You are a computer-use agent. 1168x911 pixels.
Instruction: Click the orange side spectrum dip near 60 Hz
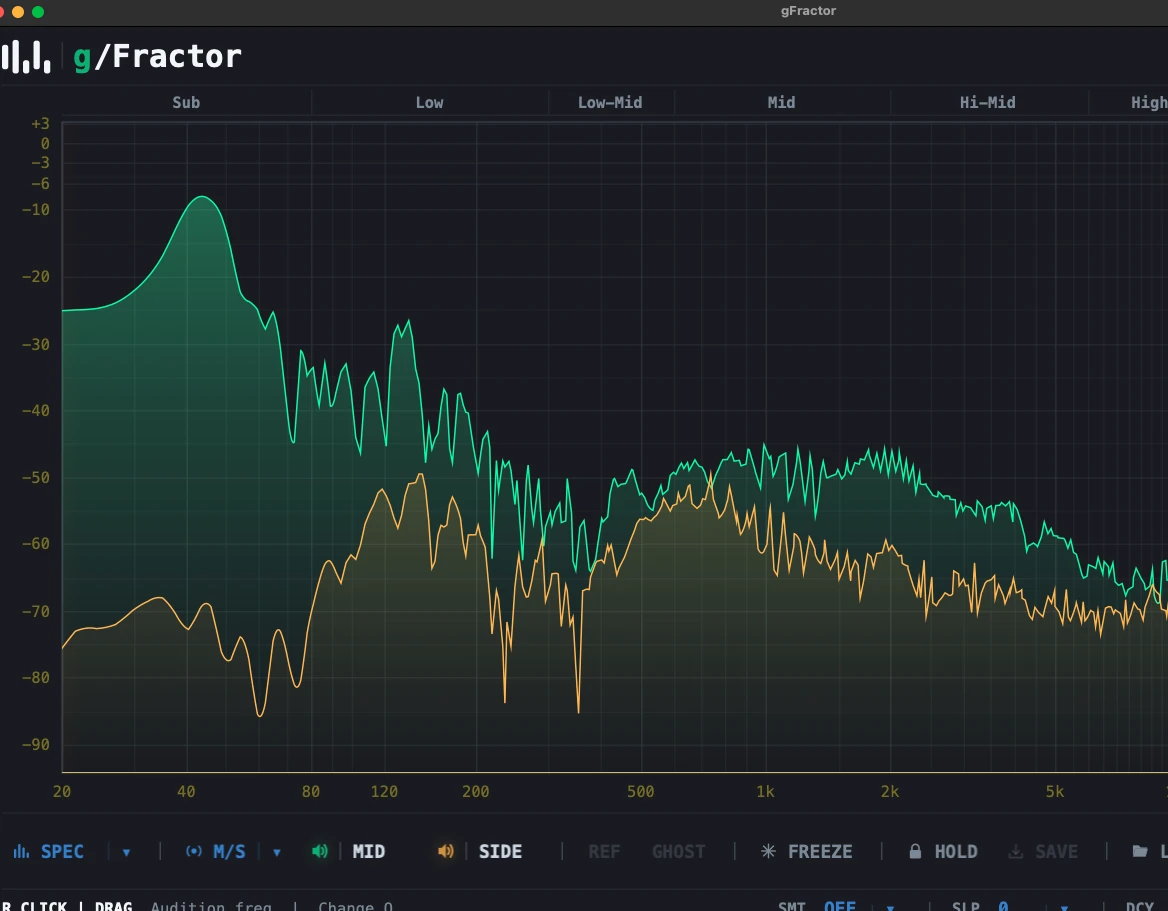tap(260, 714)
